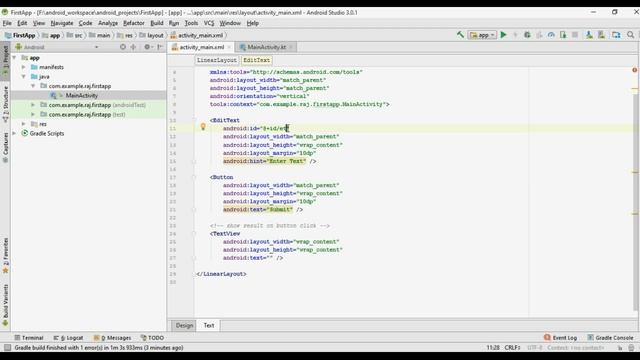
Task: Toggle the Project side tool window
Action: [x=5, y=60]
